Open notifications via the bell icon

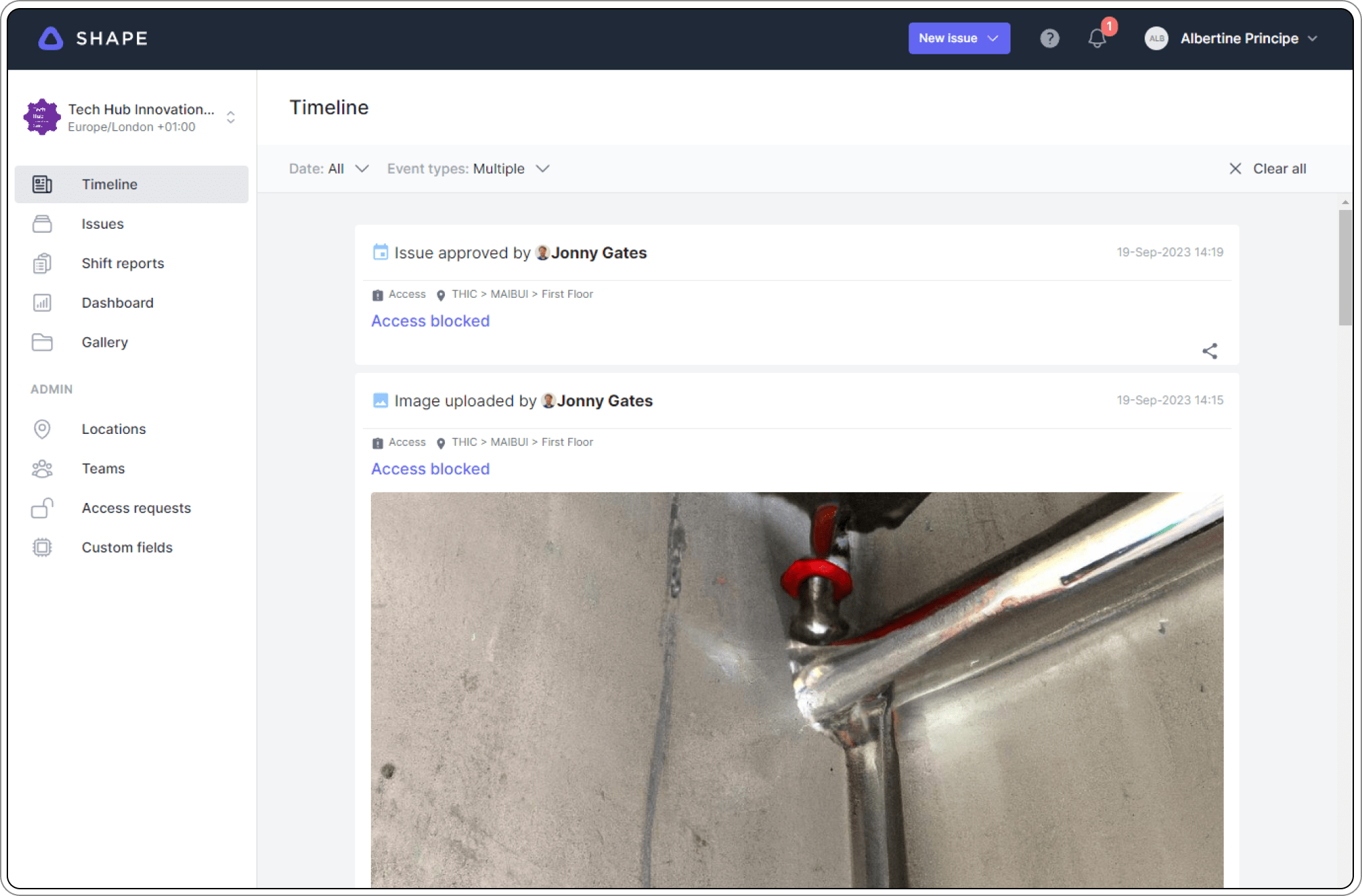[1097, 38]
